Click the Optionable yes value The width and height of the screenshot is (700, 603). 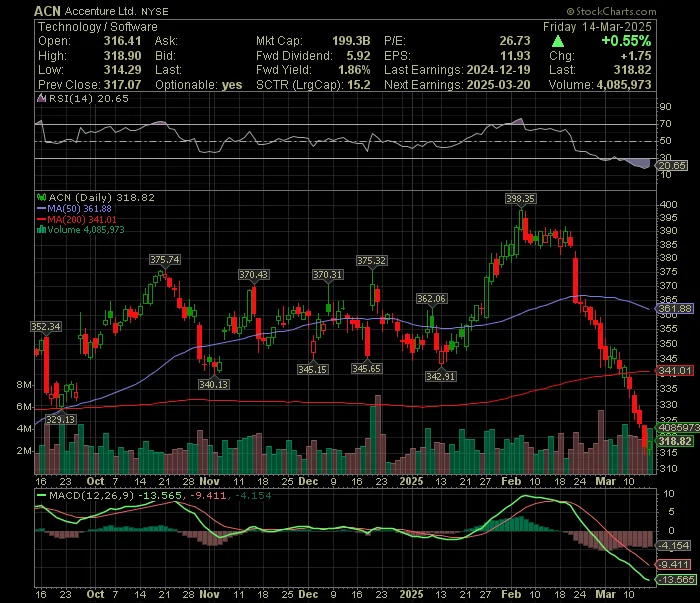(232, 85)
